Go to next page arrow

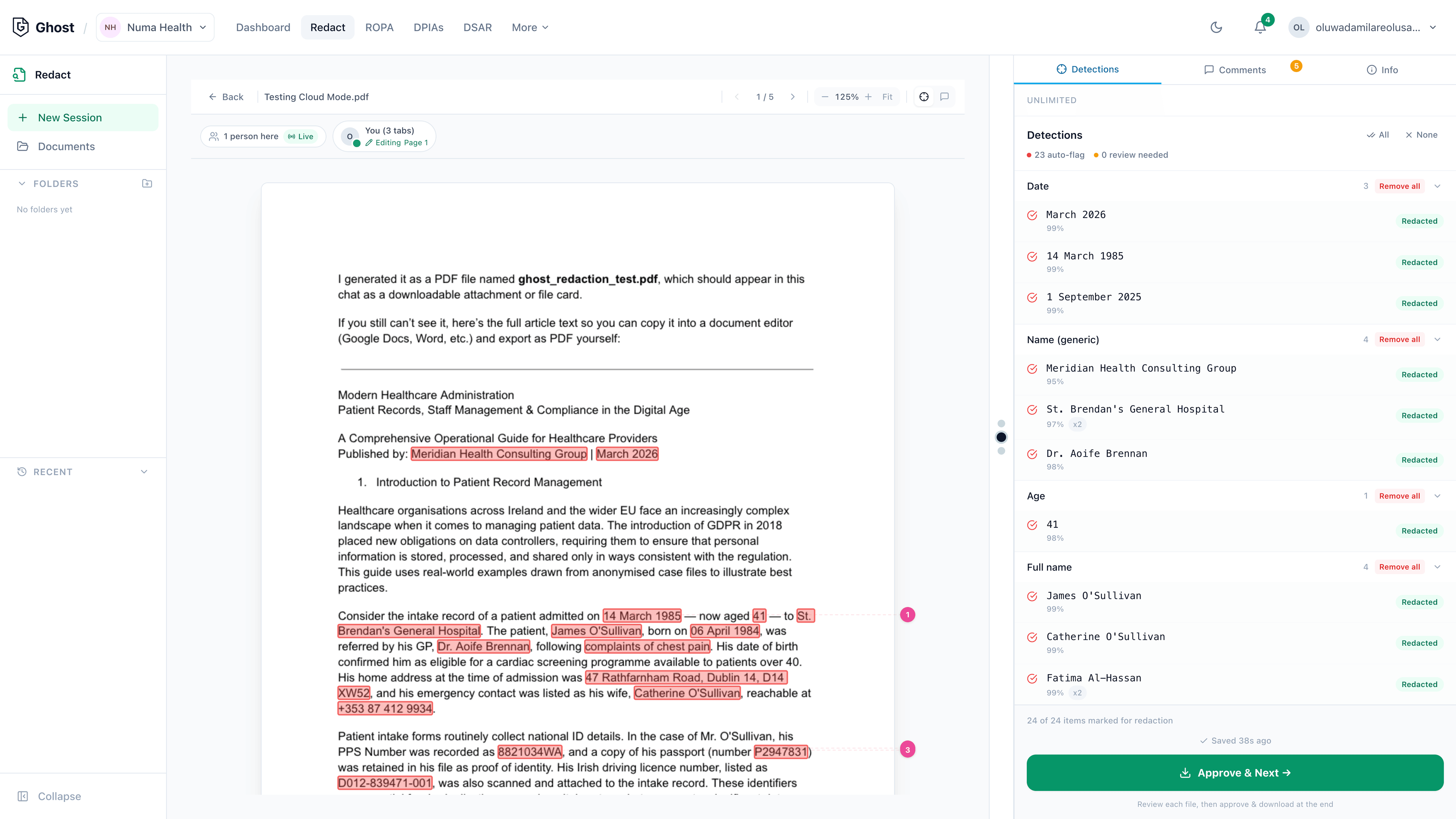point(792,97)
